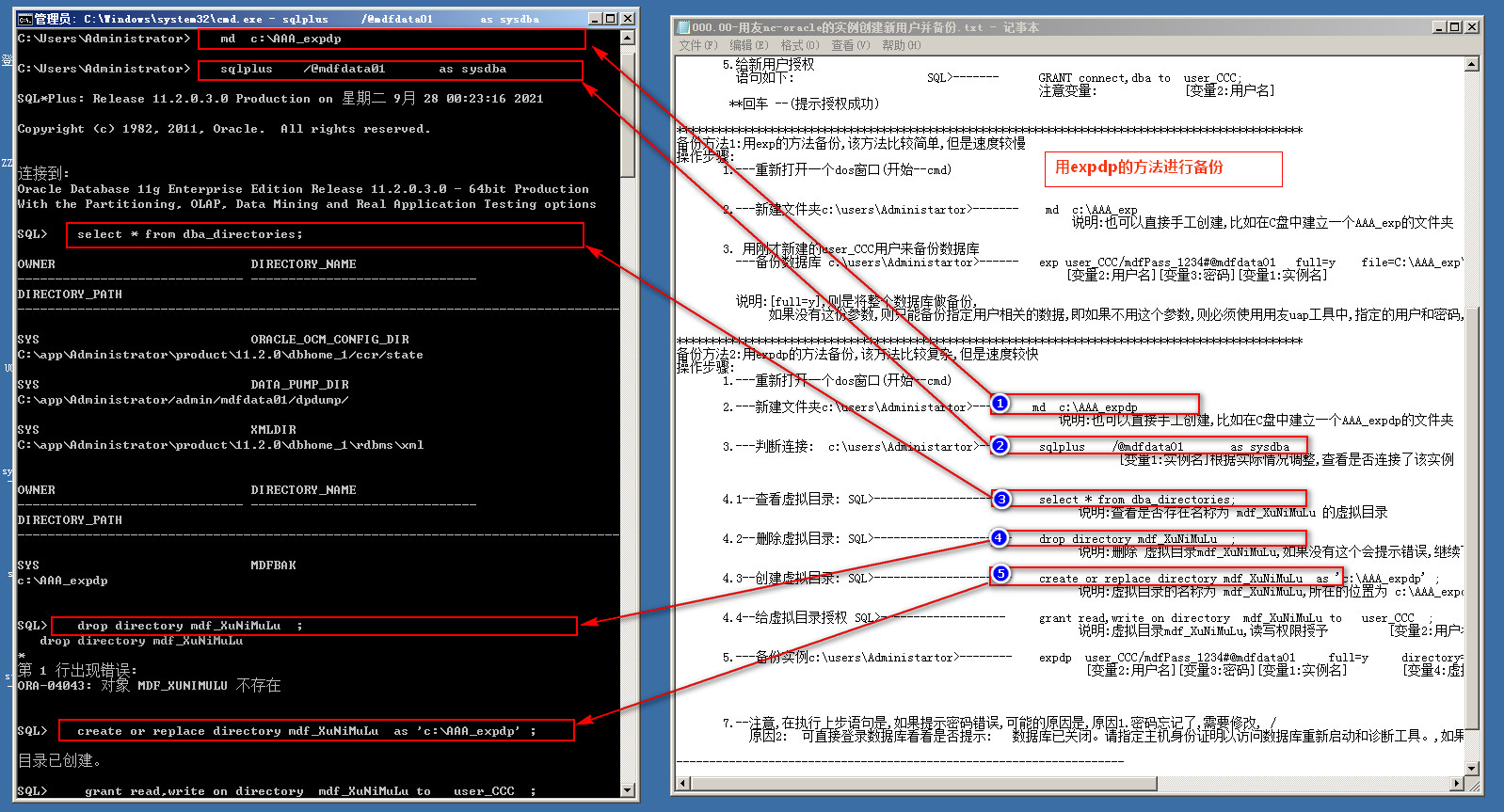This screenshot has width=1504, height=812.
Task: Minimize the cmd.exe command window
Action: coord(595,19)
